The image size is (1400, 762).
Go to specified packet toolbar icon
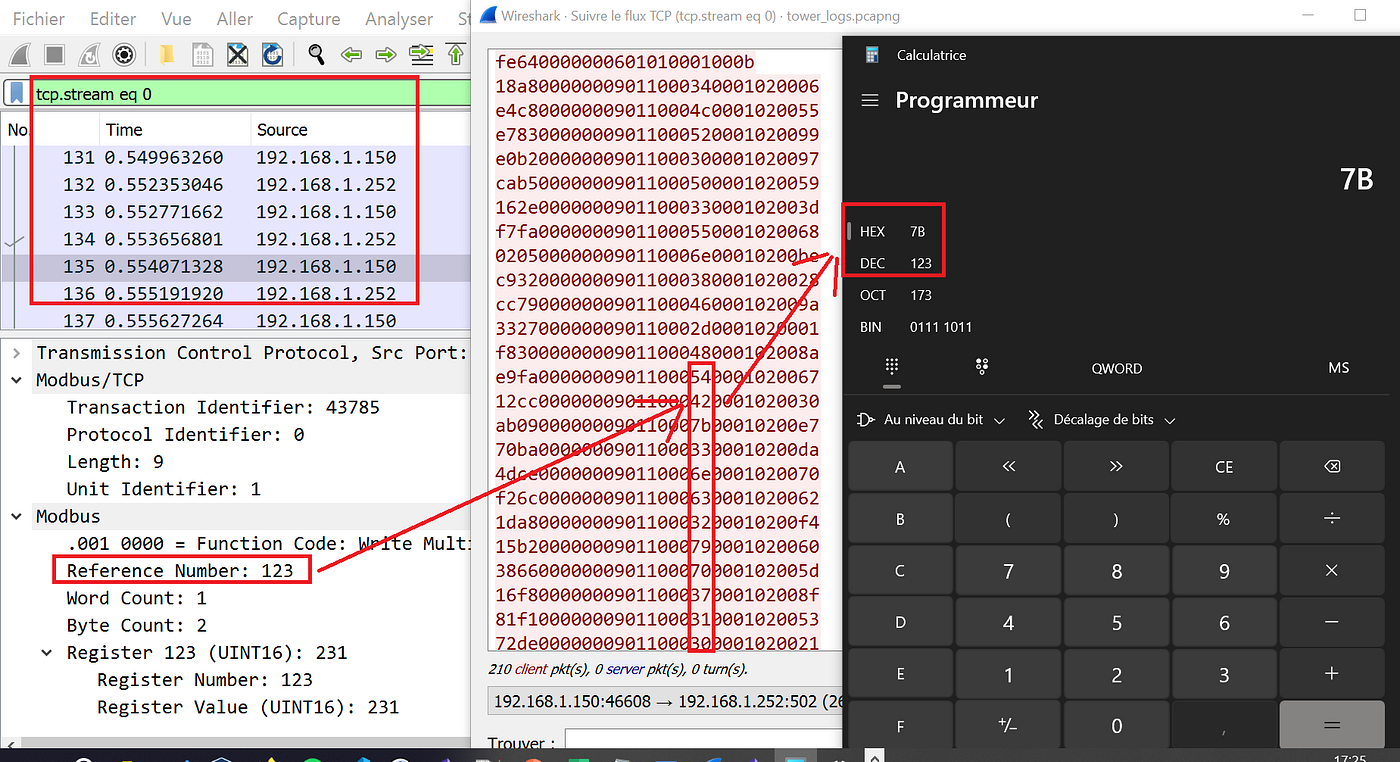421,54
